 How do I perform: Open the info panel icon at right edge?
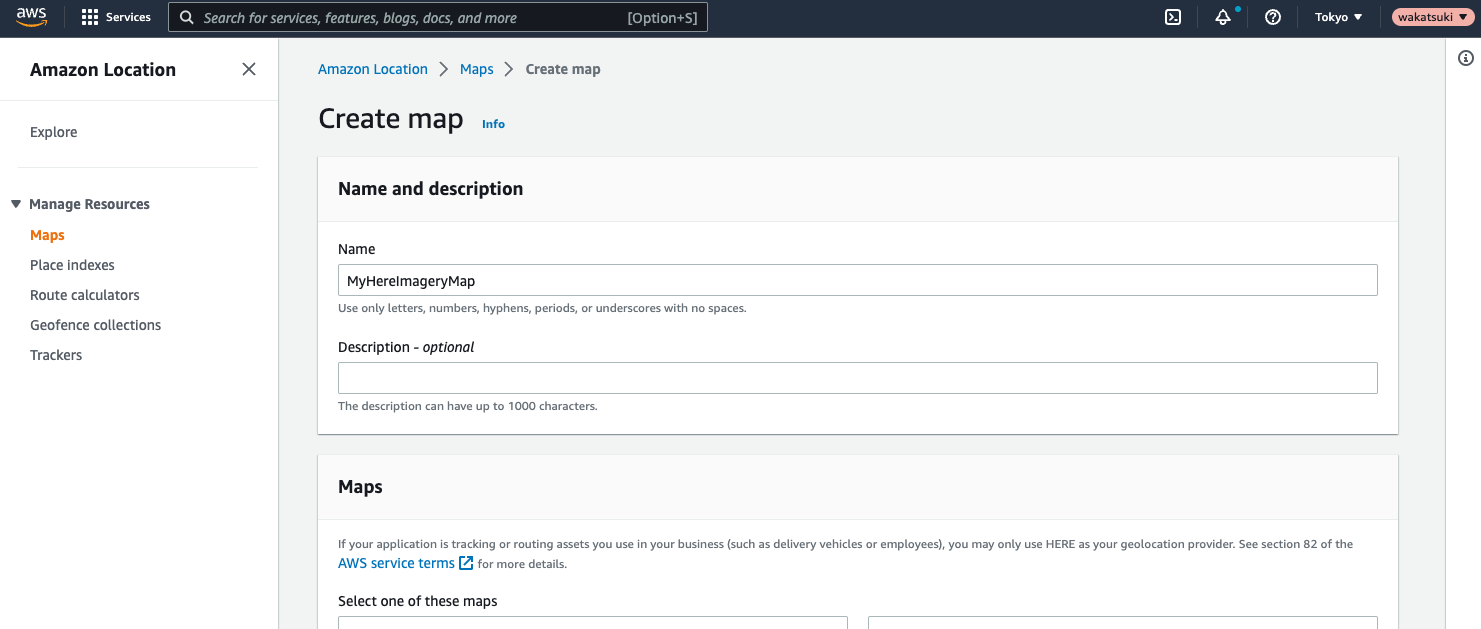coord(1466,58)
